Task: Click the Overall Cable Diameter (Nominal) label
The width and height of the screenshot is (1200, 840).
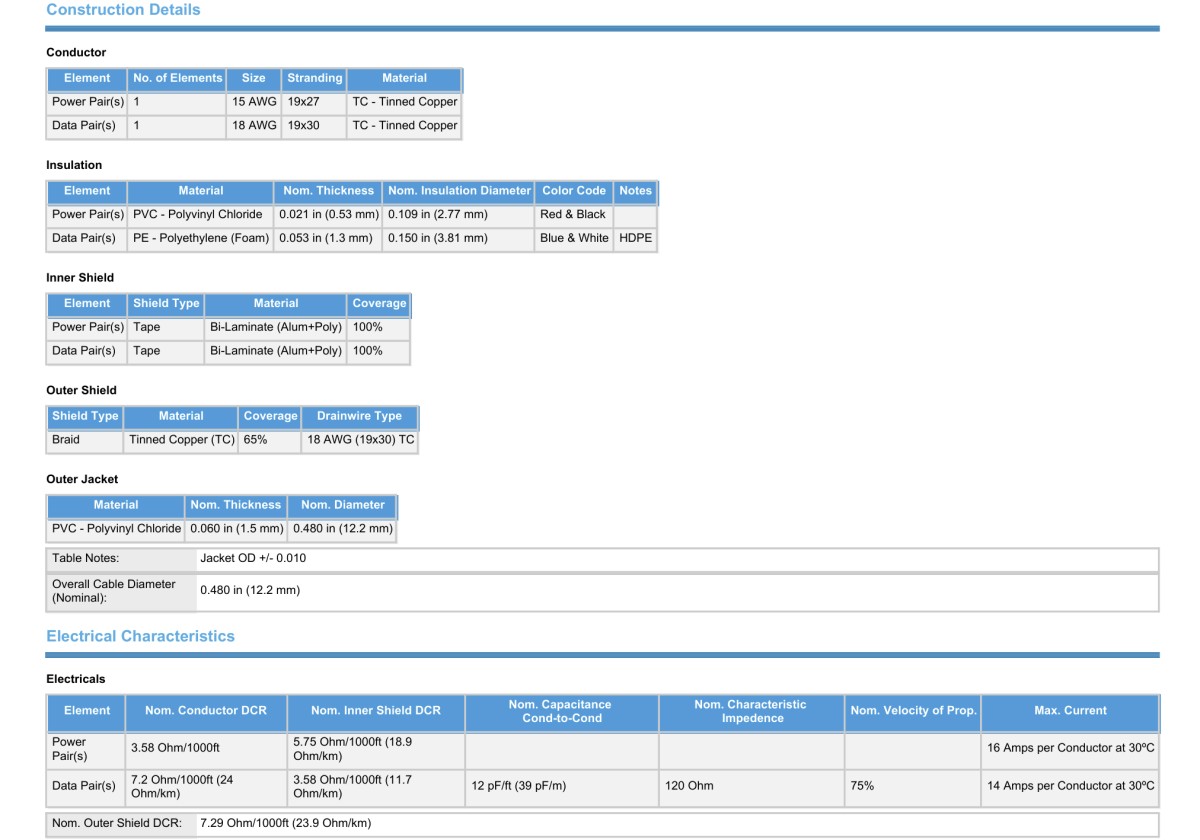Action: click(114, 590)
